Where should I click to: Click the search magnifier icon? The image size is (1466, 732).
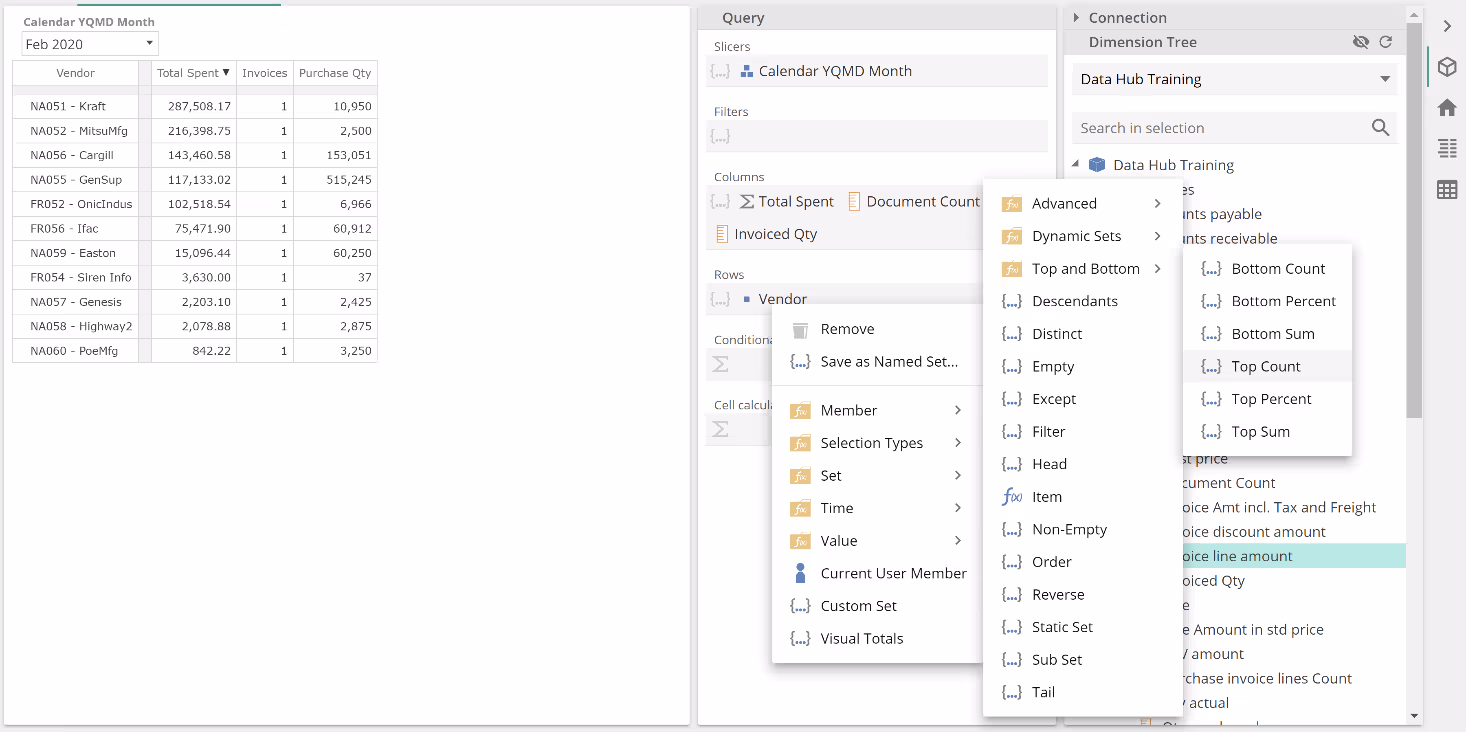tap(1380, 128)
